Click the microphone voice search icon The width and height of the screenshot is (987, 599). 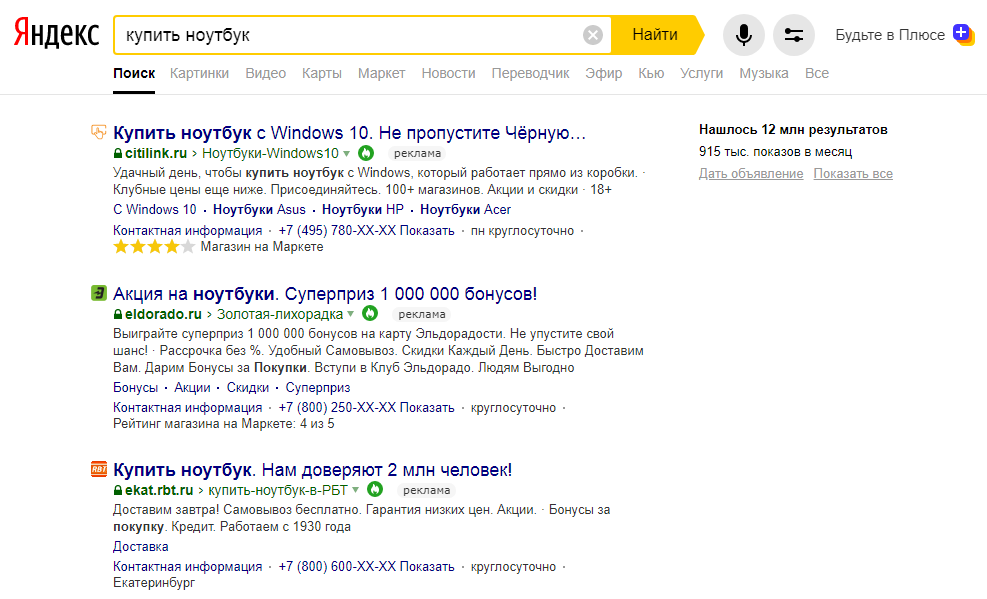click(x=743, y=35)
